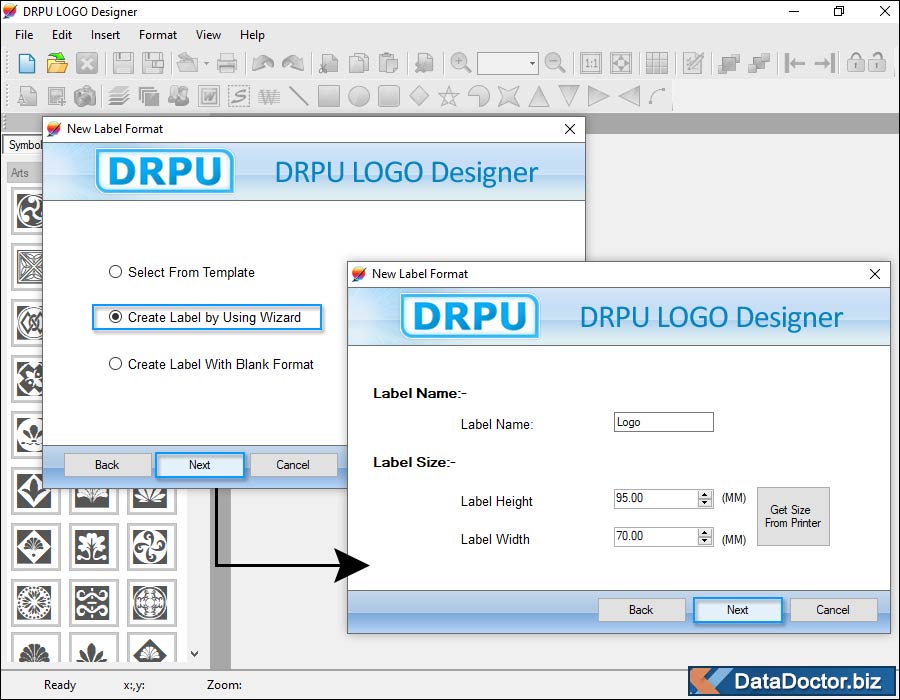Screen dimensions: 900x700
Task: Click the Label Height value field
Action: click(656, 499)
